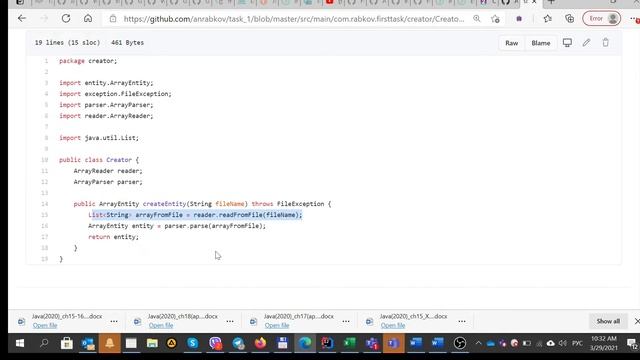The image size is (640, 360).
Task: Open file link for Java(2020)_ch15_X docx
Action: [393, 325]
